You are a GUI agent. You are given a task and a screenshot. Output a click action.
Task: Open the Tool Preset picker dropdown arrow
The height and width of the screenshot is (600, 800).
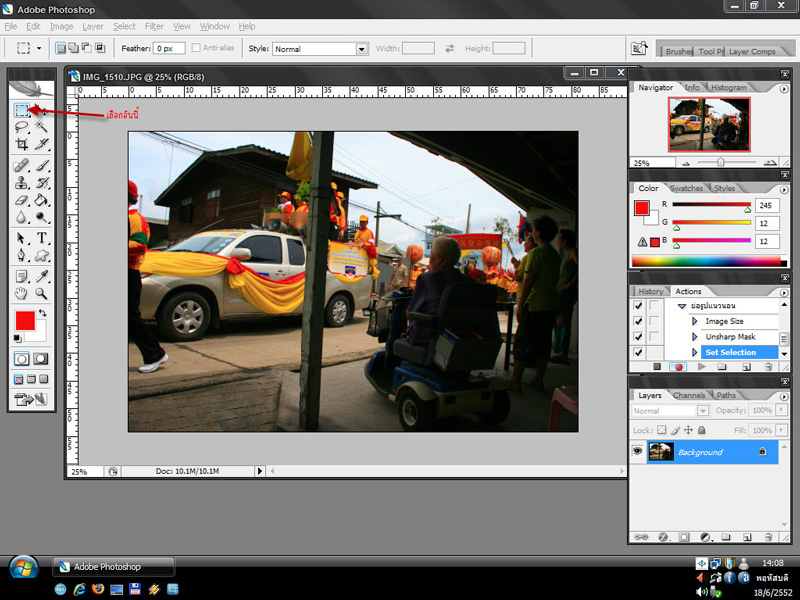39,48
